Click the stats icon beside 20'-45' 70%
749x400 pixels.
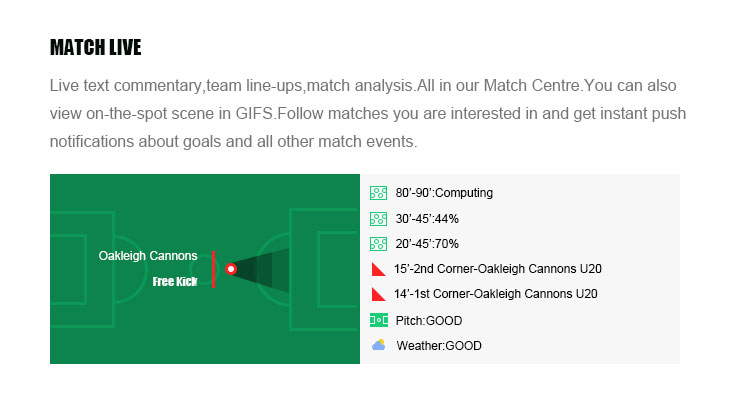tap(378, 244)
